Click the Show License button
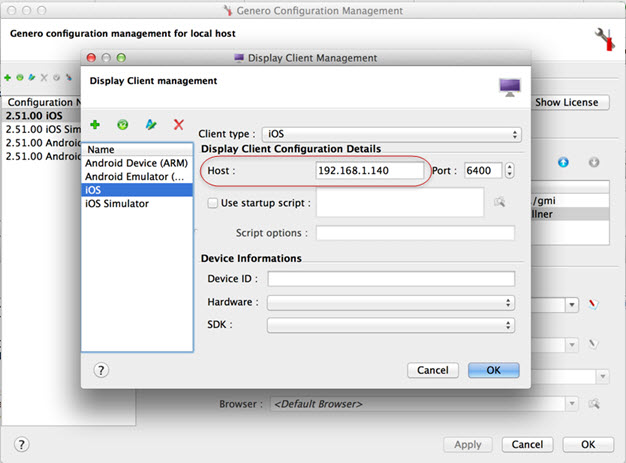The image size is (626, 463). [x=566, y=102]
